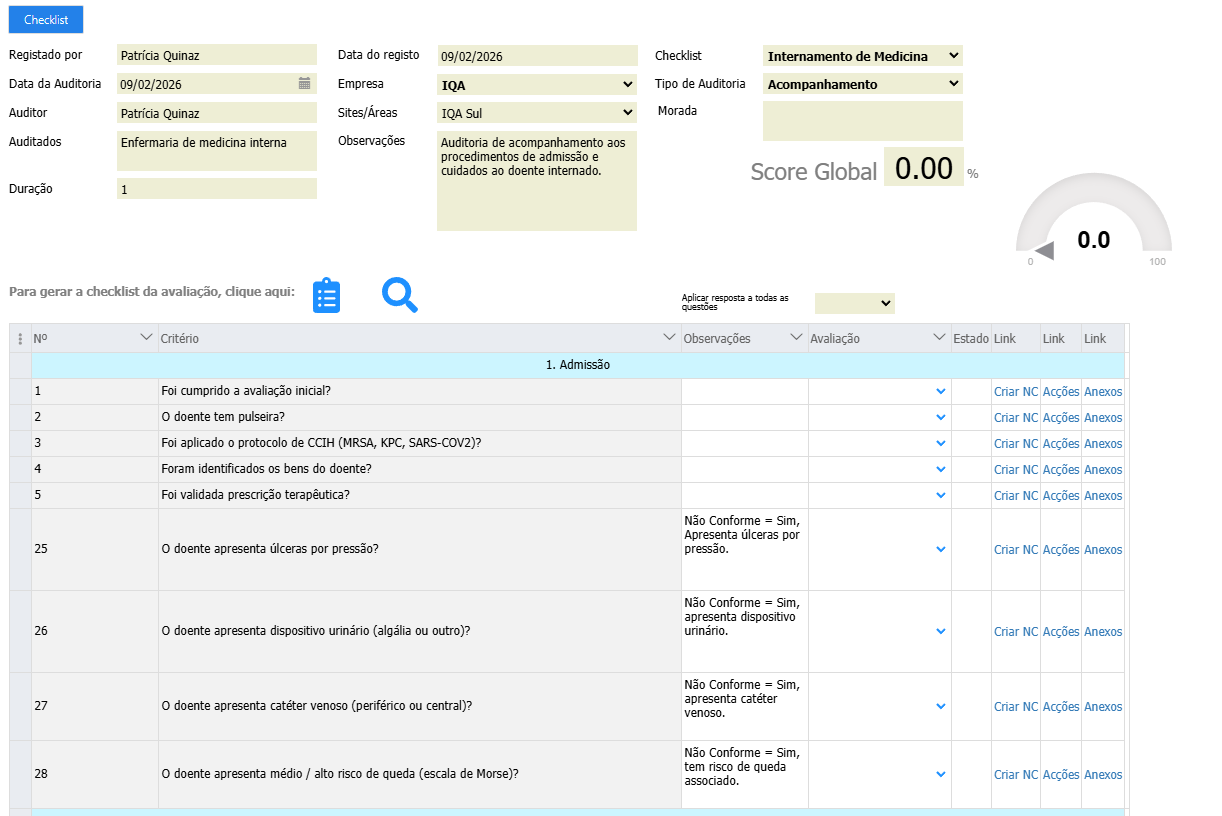This screenshot has width=1222, height=816.
Task: Click the empty Morada field
Action: 863,121
